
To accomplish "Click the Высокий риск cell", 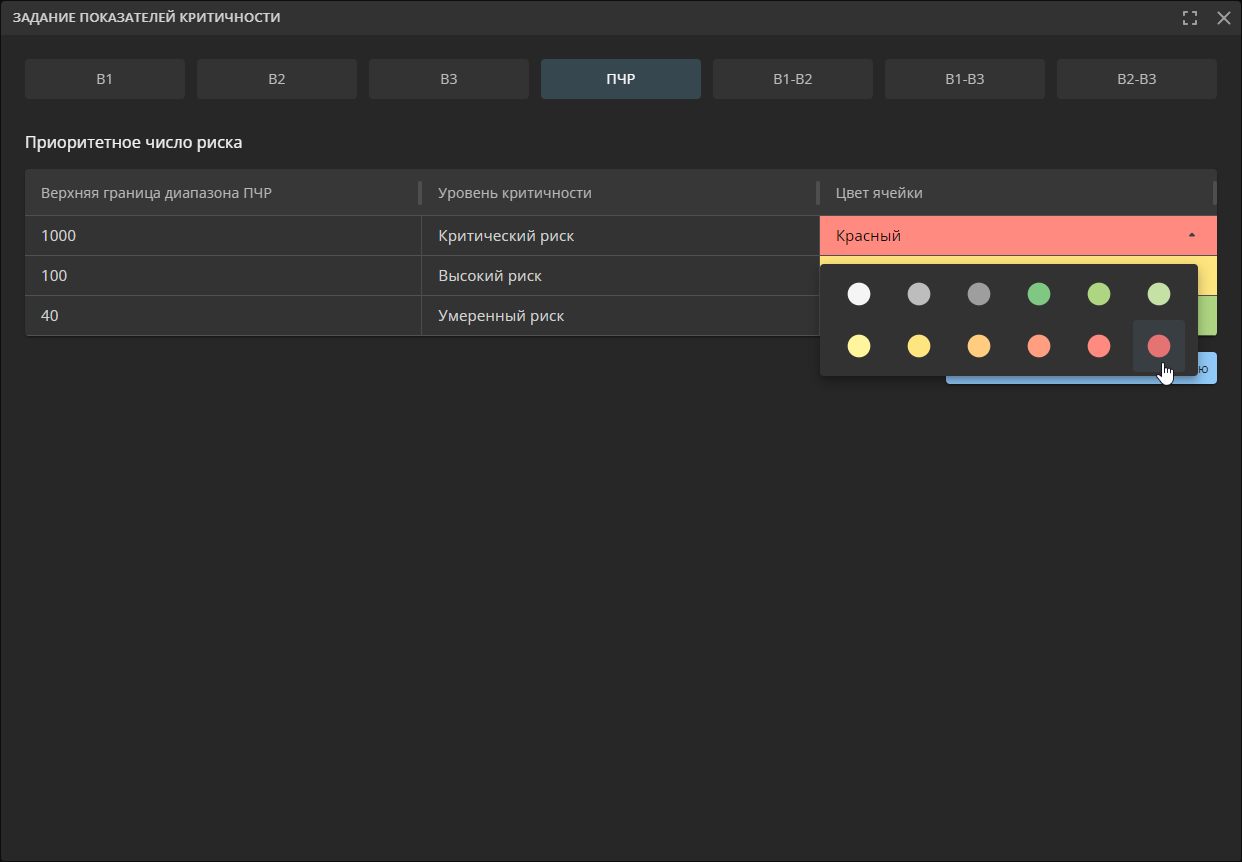I will pos(620,276).
